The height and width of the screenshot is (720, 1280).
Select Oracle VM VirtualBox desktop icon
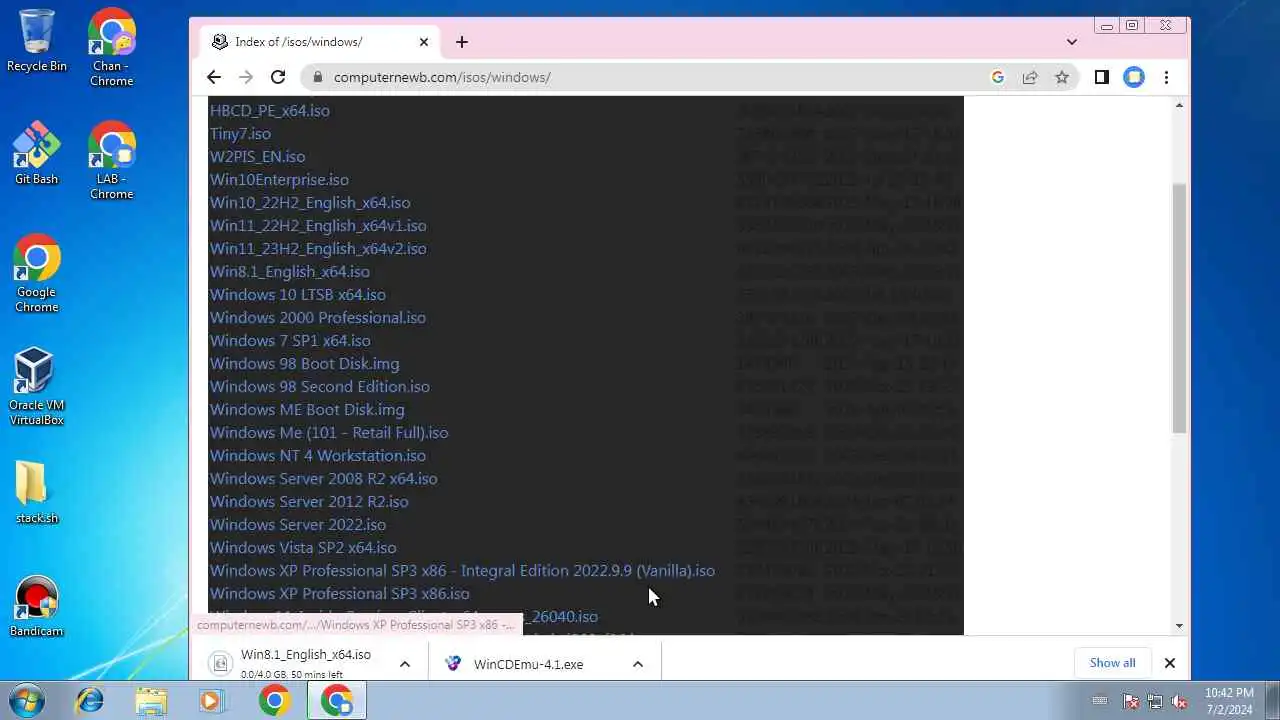pyautogui.click(x=37, y=386)
